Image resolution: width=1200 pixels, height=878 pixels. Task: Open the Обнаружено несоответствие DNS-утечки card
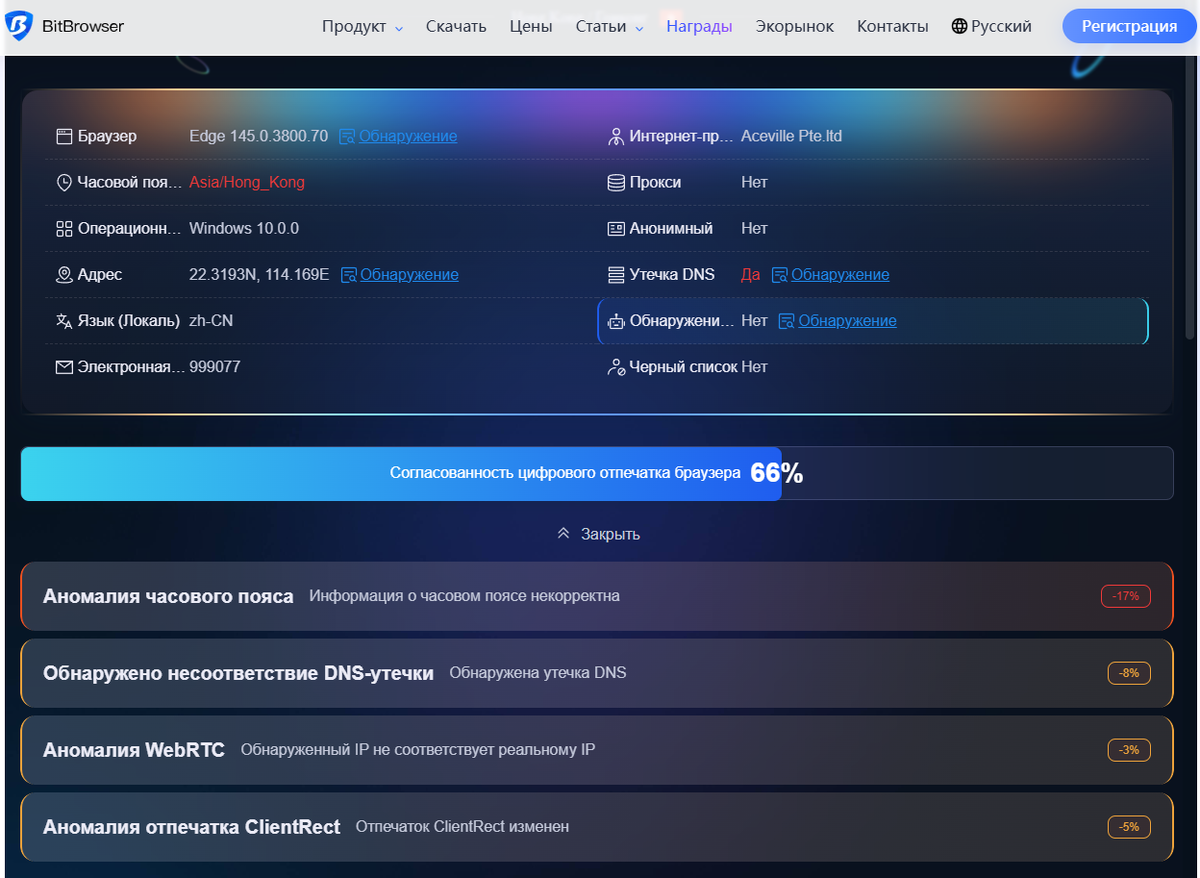pos(597,673)
